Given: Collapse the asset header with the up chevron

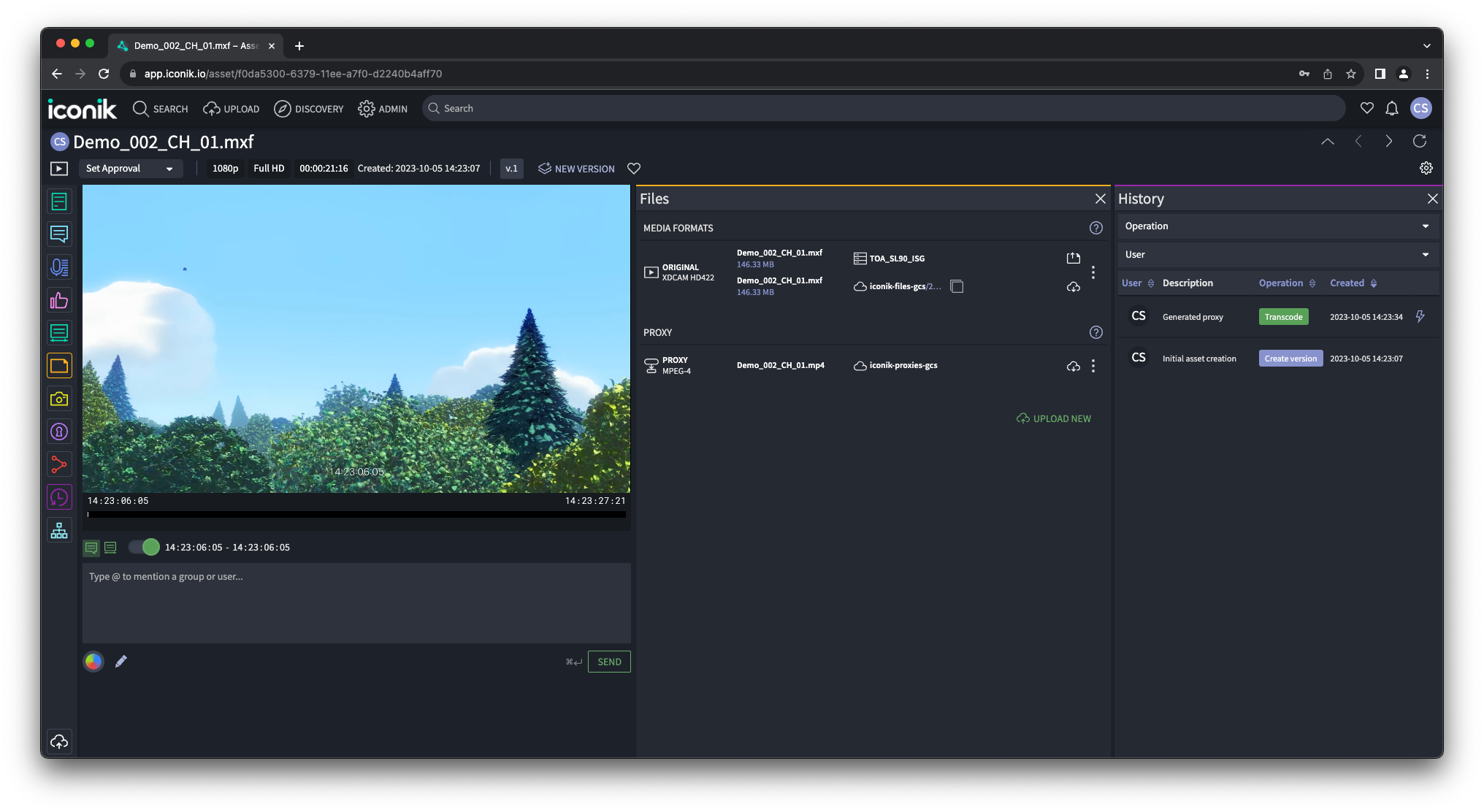Looking at the screenshot, I should coord(1328,141).
